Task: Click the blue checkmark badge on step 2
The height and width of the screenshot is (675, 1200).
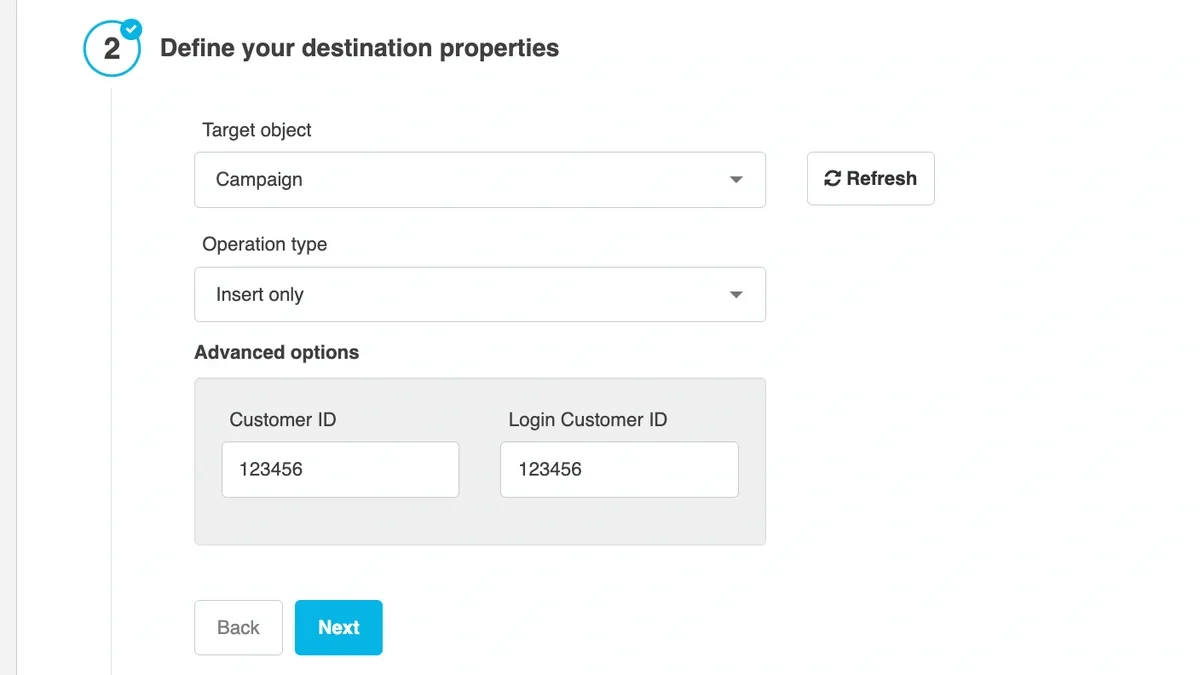Action: click(130, 29)
